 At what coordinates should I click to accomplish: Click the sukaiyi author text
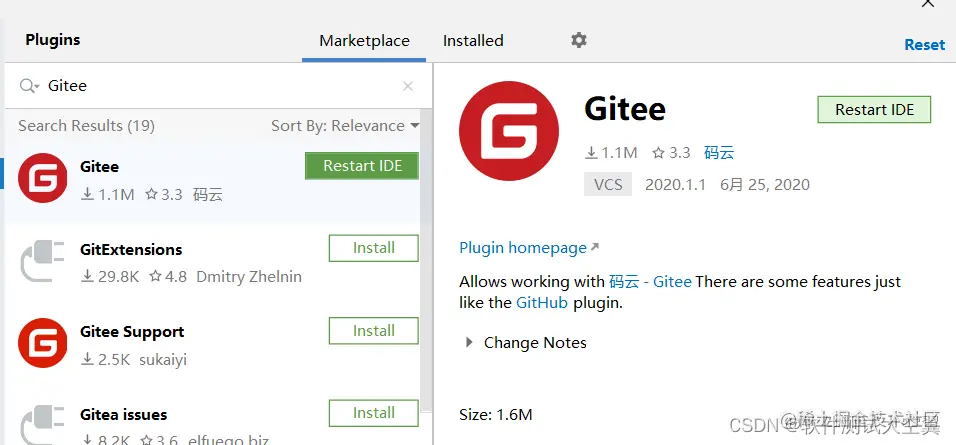point(163,360)
